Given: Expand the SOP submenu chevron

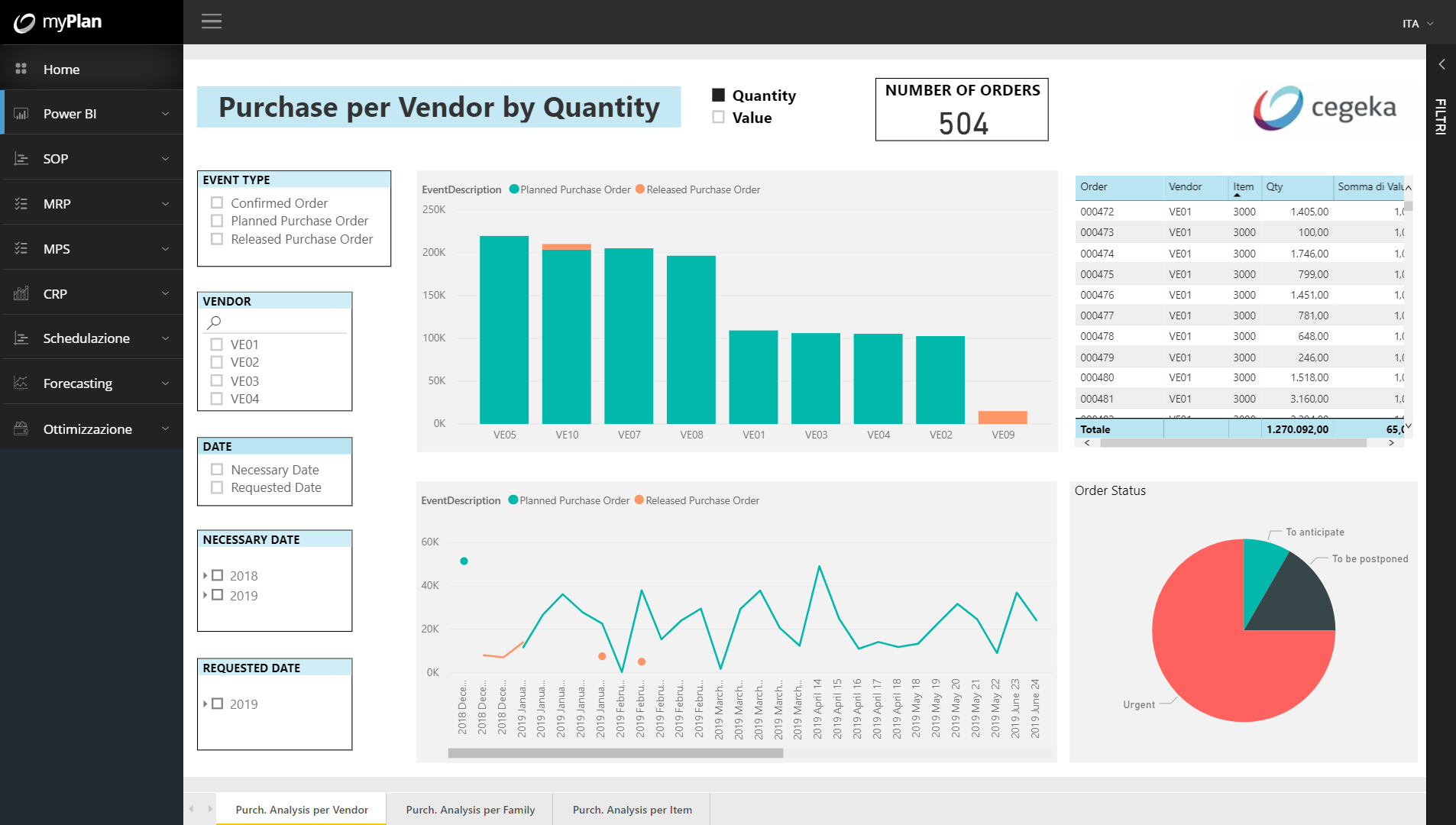Looking at the screenshot, I should (x=166, y=159).
